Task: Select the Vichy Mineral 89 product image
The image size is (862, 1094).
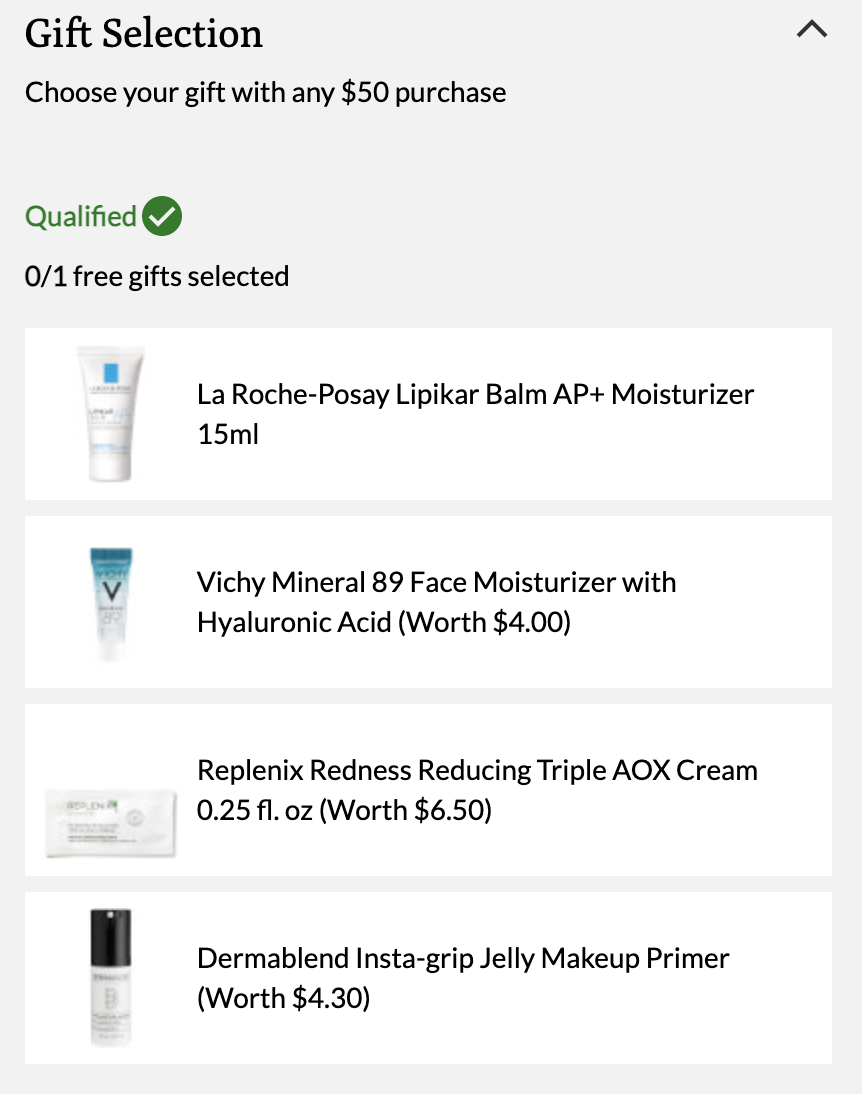Action: tap(111, 603)
